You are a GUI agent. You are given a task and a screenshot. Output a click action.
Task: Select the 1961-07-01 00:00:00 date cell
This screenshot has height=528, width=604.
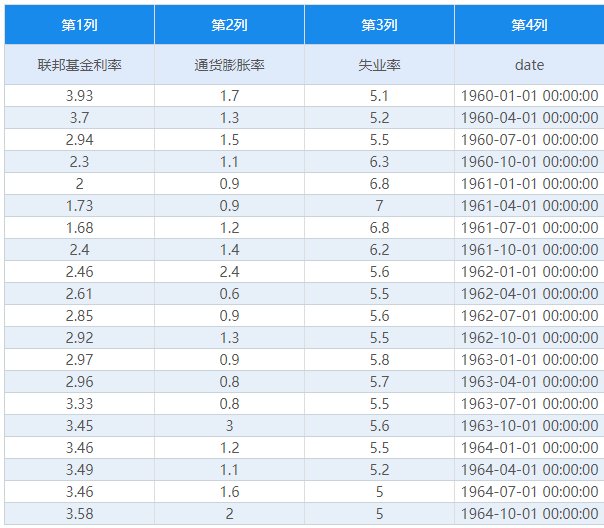pyautogui.click(x=529, y=228)
